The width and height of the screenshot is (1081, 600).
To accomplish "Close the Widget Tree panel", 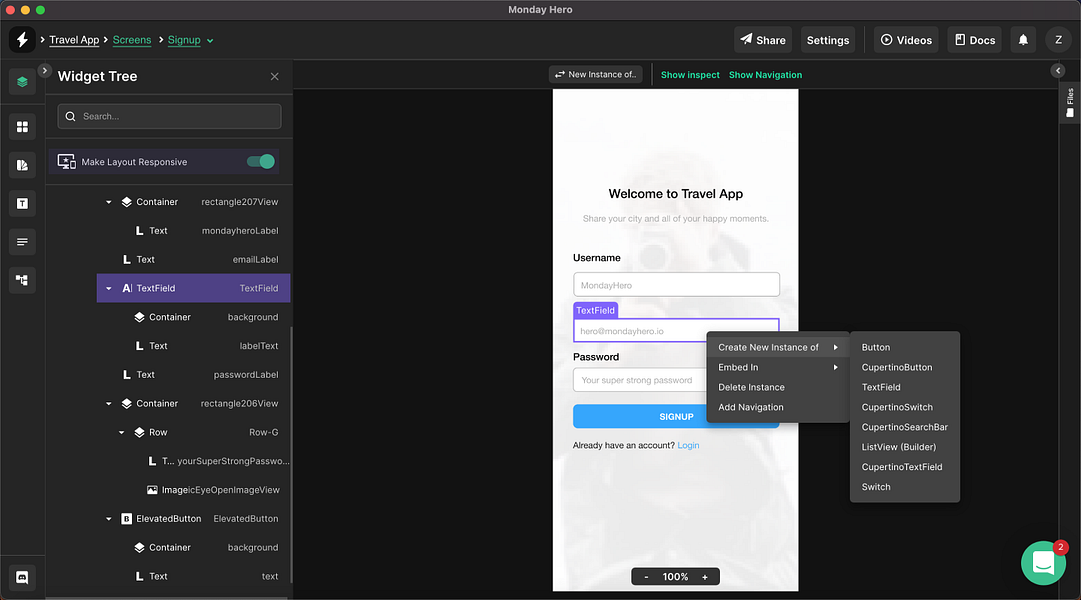I will click(x=274, y=77).
